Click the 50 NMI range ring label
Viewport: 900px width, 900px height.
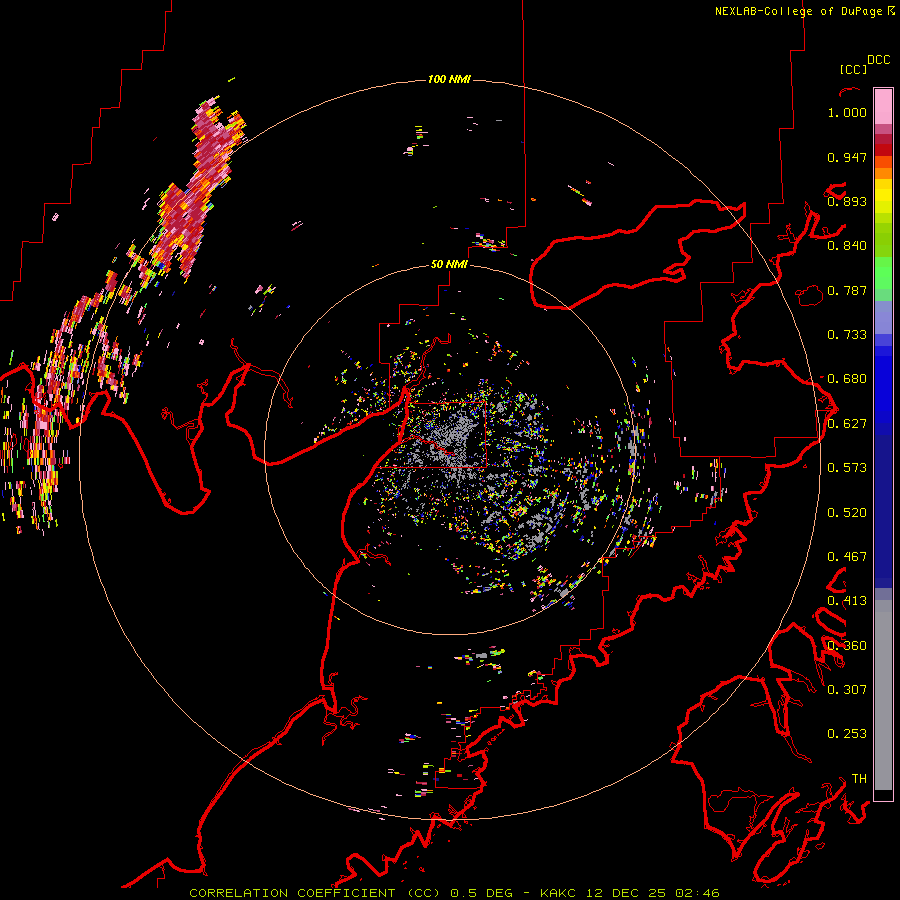click(449, 264)
